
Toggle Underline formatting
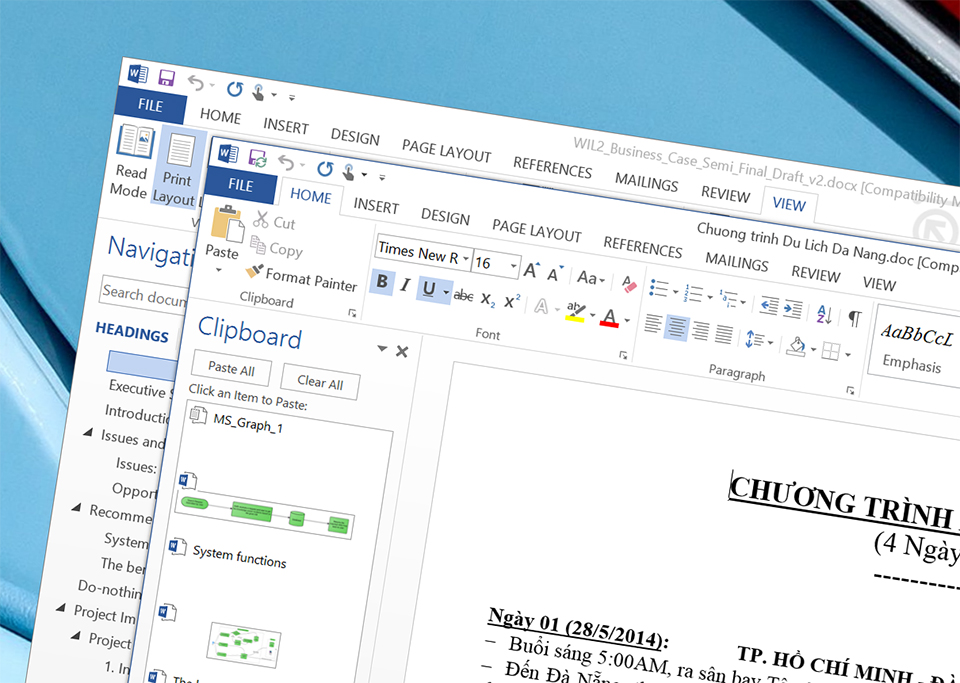(429, 289)
